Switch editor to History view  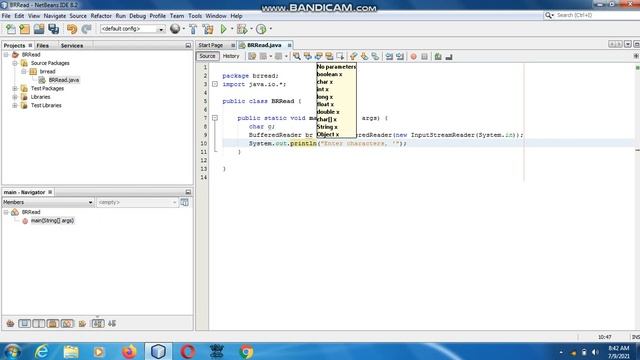231,56
